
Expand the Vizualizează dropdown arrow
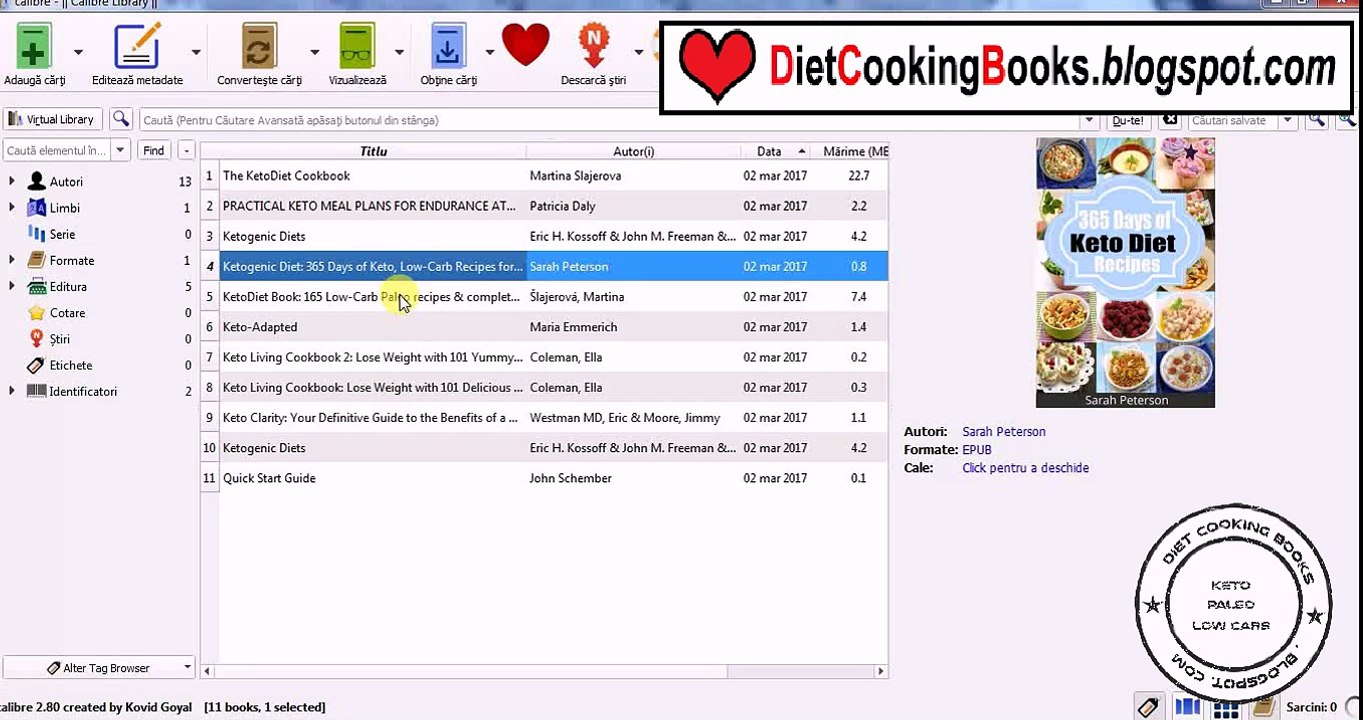399,52
